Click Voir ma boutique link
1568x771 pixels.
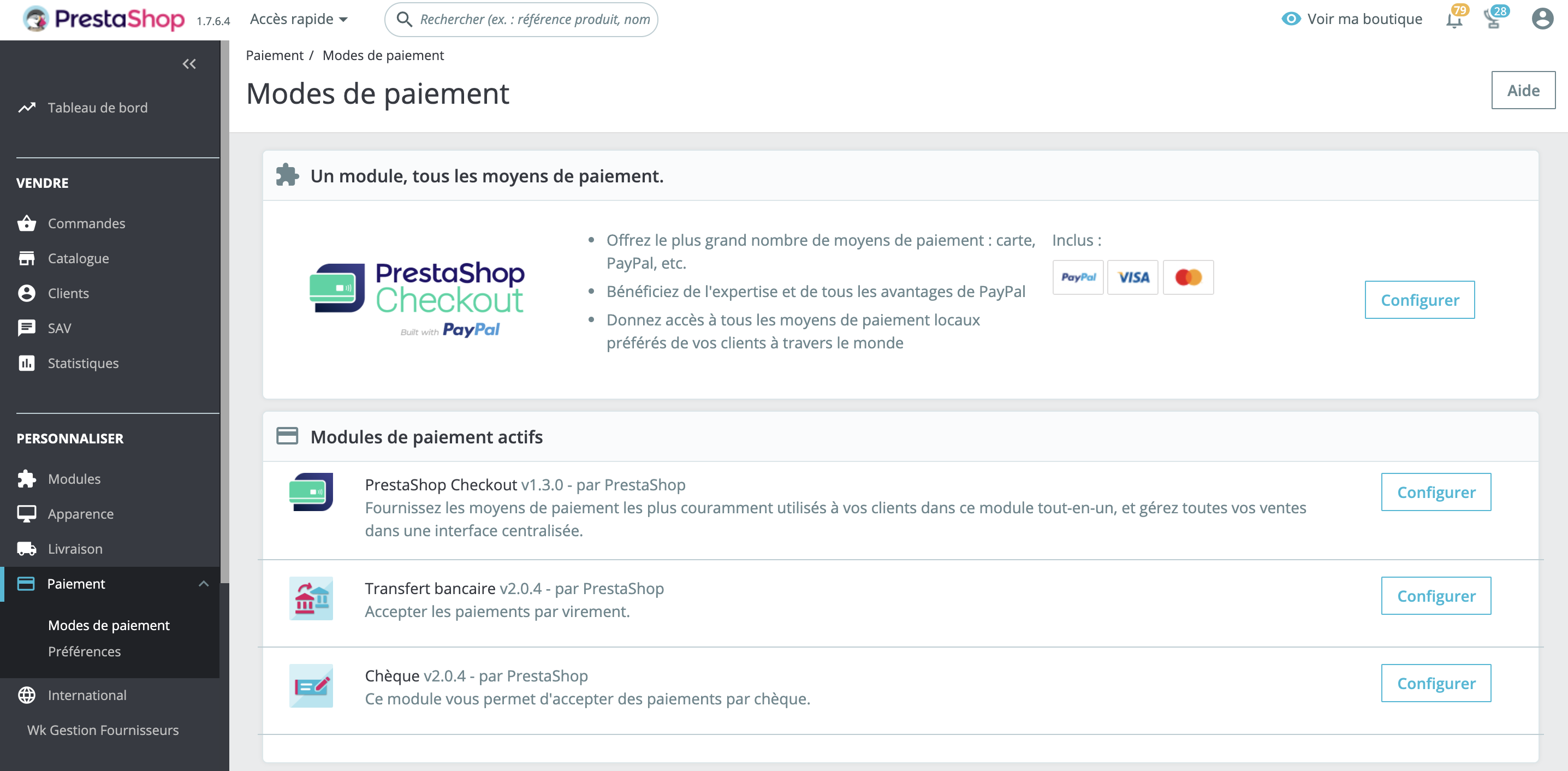(x=1365, y=19)
